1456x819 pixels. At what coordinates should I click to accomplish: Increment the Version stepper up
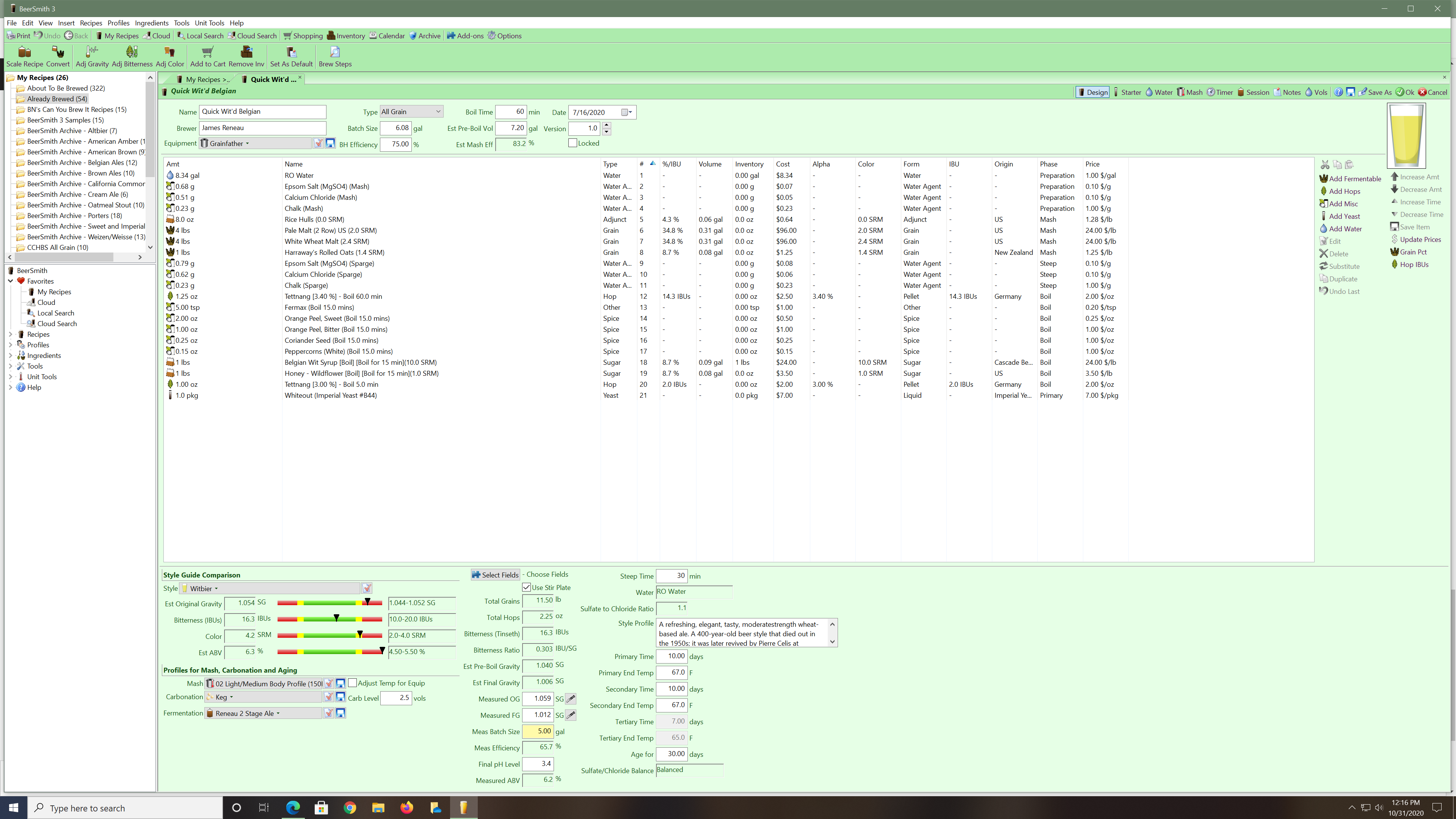pyautogui.click(x=607, y=125)
